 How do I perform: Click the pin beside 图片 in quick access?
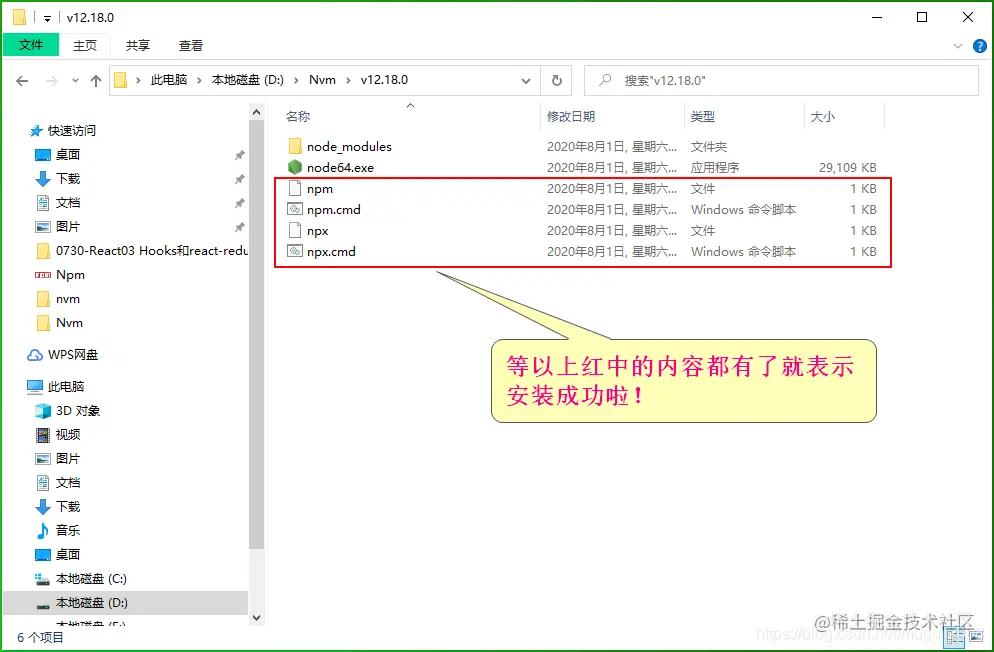[240, 227]
